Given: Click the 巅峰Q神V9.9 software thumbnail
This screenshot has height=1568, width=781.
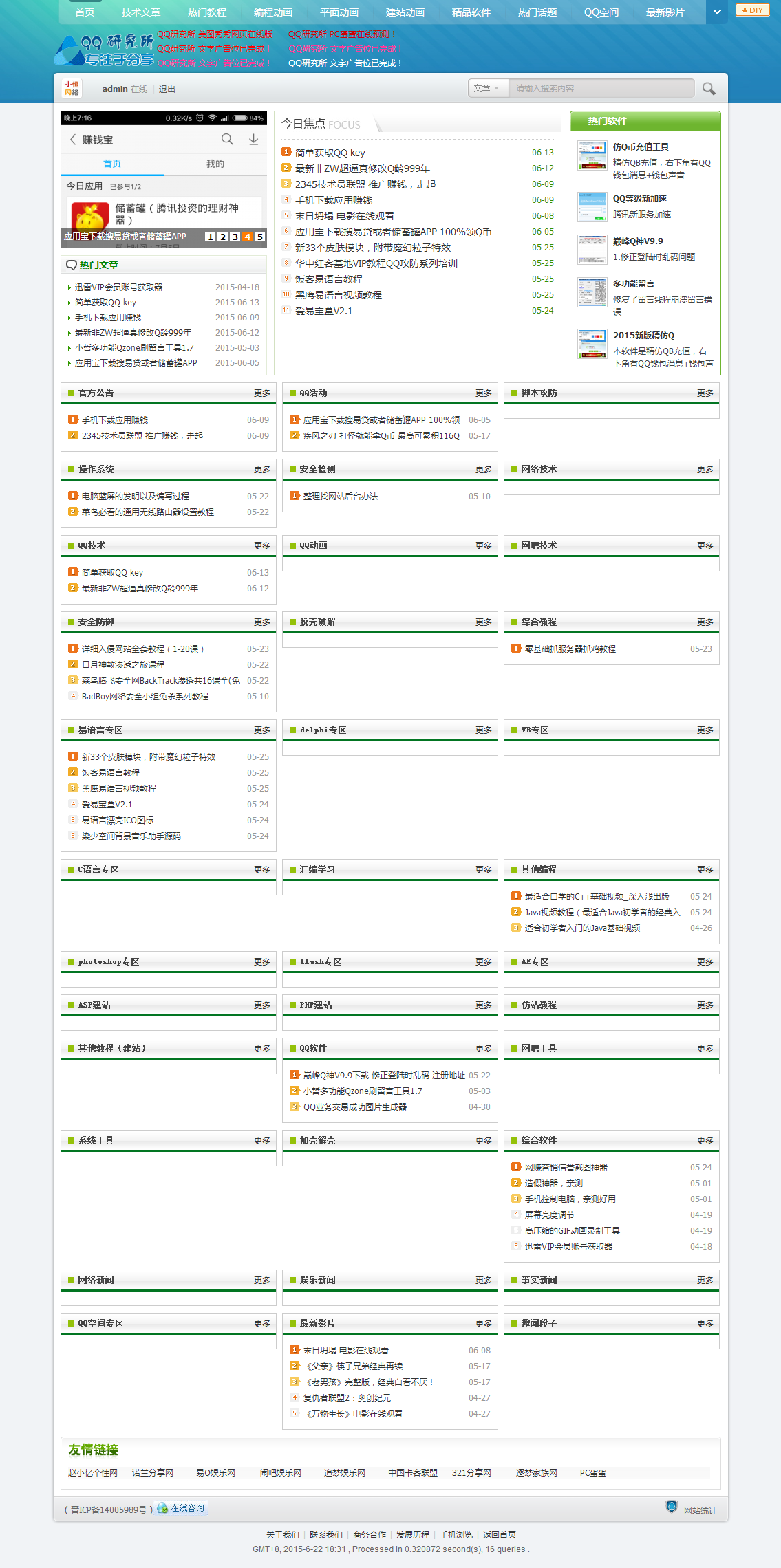Looking at the screenshot, I should point(592,250).
